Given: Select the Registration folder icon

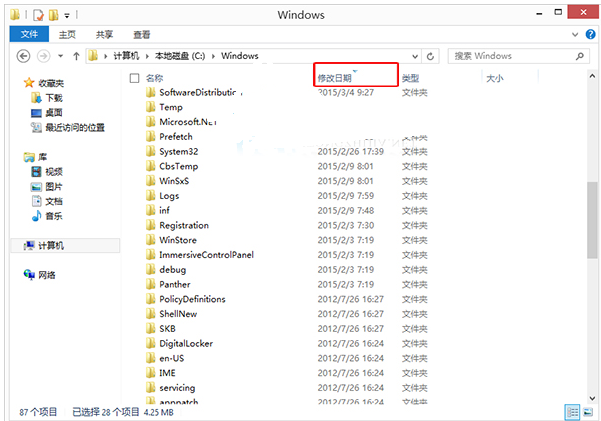Looking at the screenshot, I should coord(151,225).
